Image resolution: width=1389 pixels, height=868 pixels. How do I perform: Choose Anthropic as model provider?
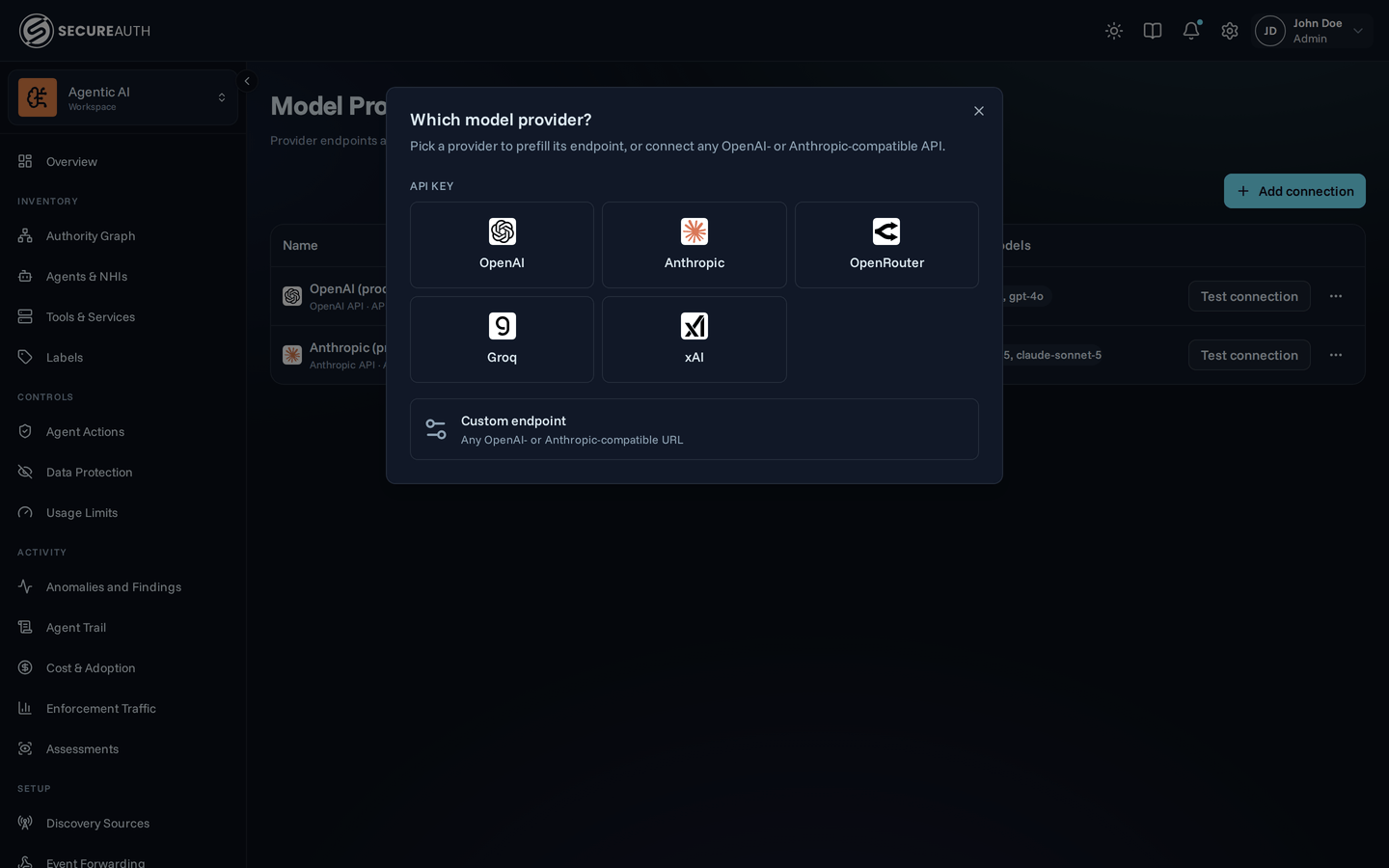[x=694, y=245]
